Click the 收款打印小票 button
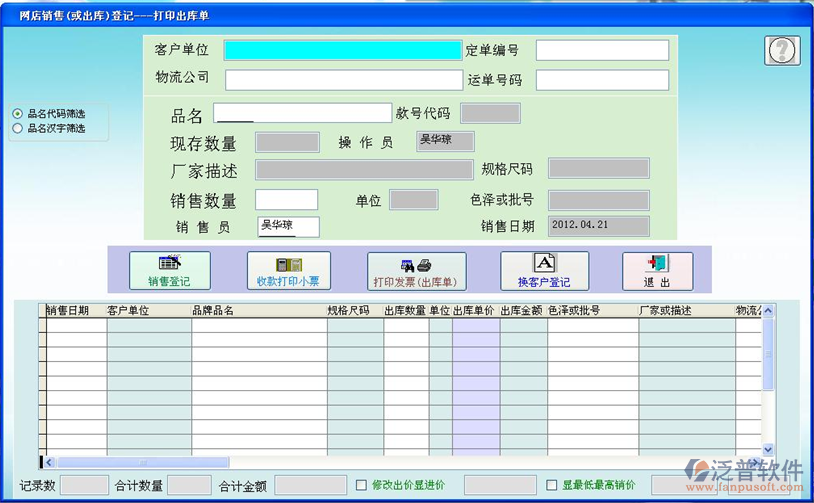Image resolution: width=814 pixels, height=503 pixels. 289,270
